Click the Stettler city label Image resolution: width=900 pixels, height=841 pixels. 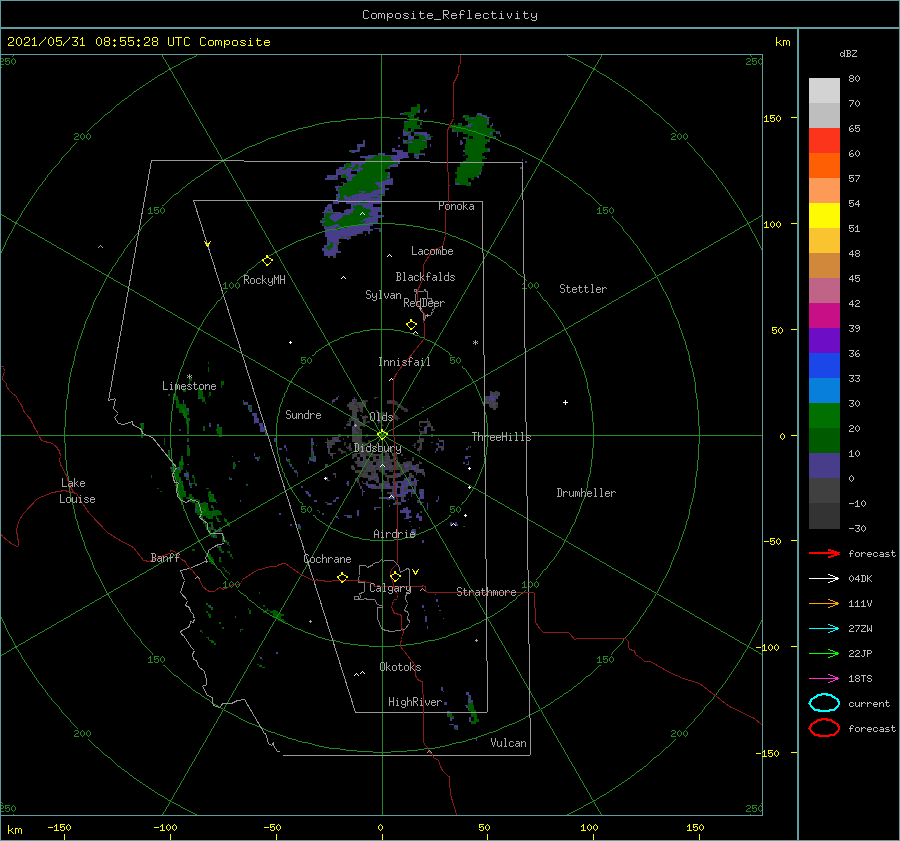click(583, 289)
